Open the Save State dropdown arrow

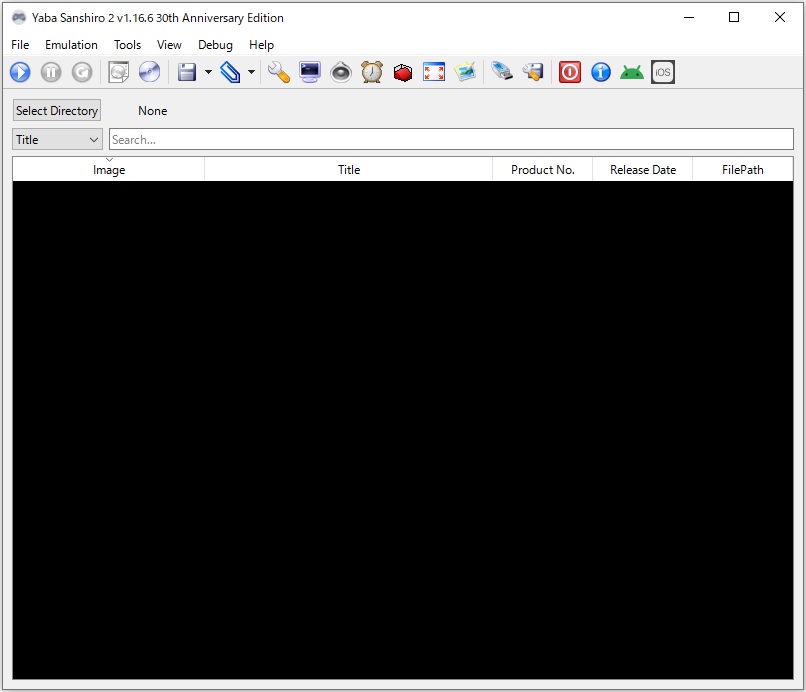208,72
